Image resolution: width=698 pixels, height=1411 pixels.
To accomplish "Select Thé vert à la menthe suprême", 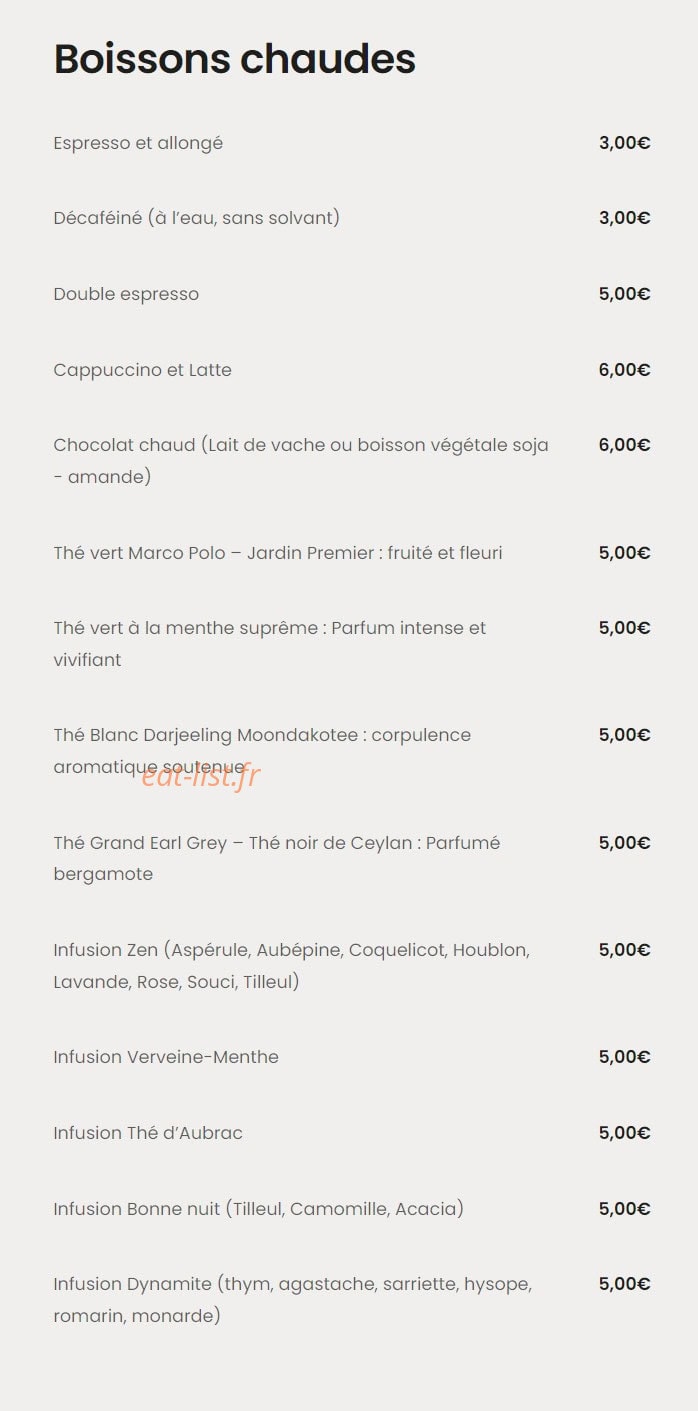I will [270, 644].
